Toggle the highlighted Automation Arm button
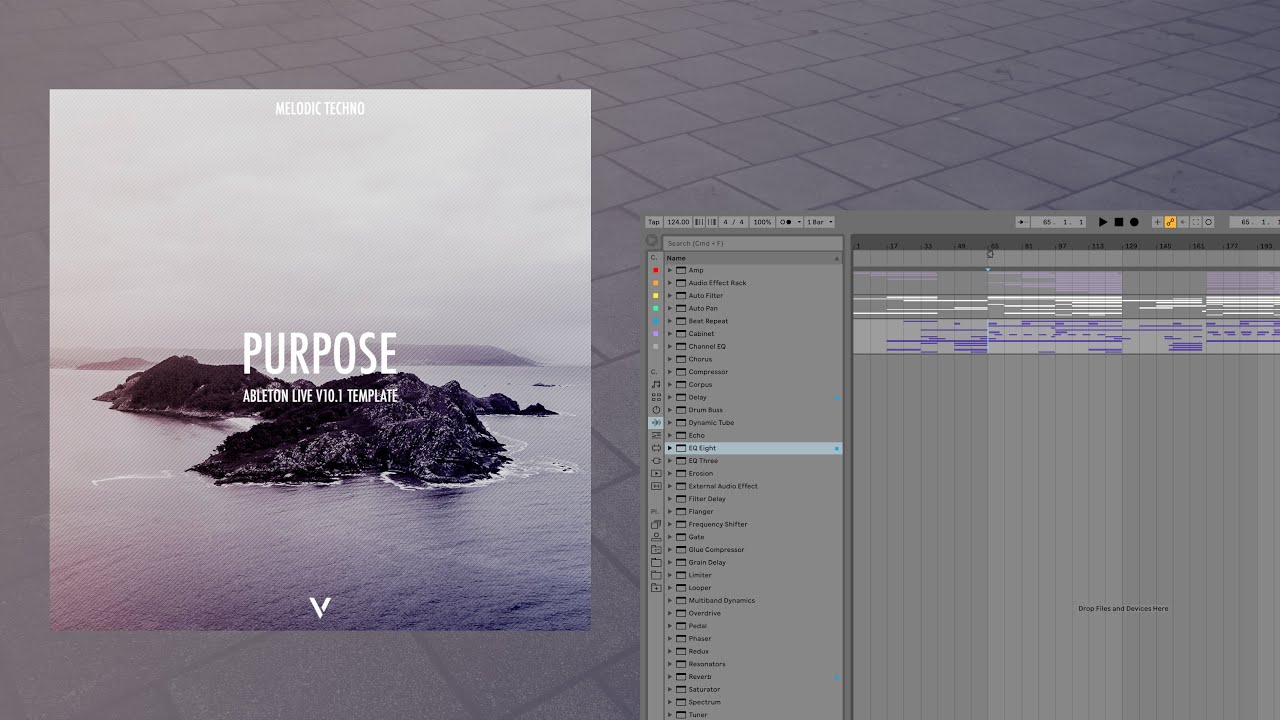Image resolution: width=1280 pixels, height=720 pixels. tap(1170, 222)
